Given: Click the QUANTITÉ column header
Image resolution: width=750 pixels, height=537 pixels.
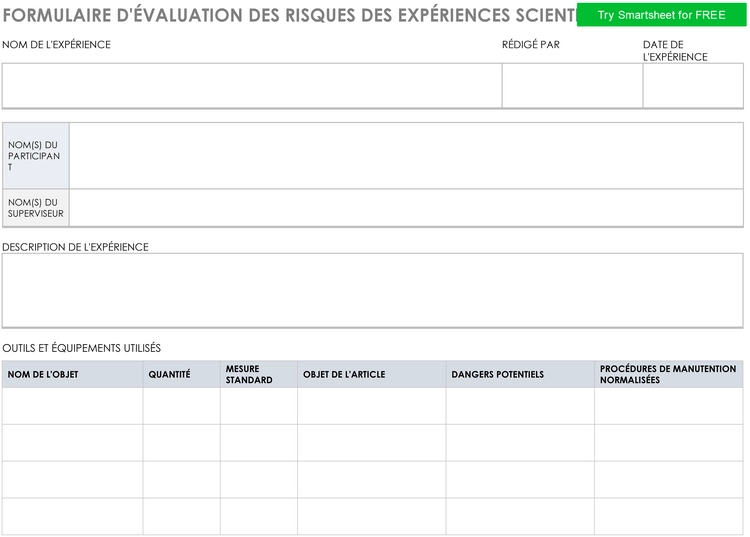Looking at the screenshot, I should click(182, 374).
